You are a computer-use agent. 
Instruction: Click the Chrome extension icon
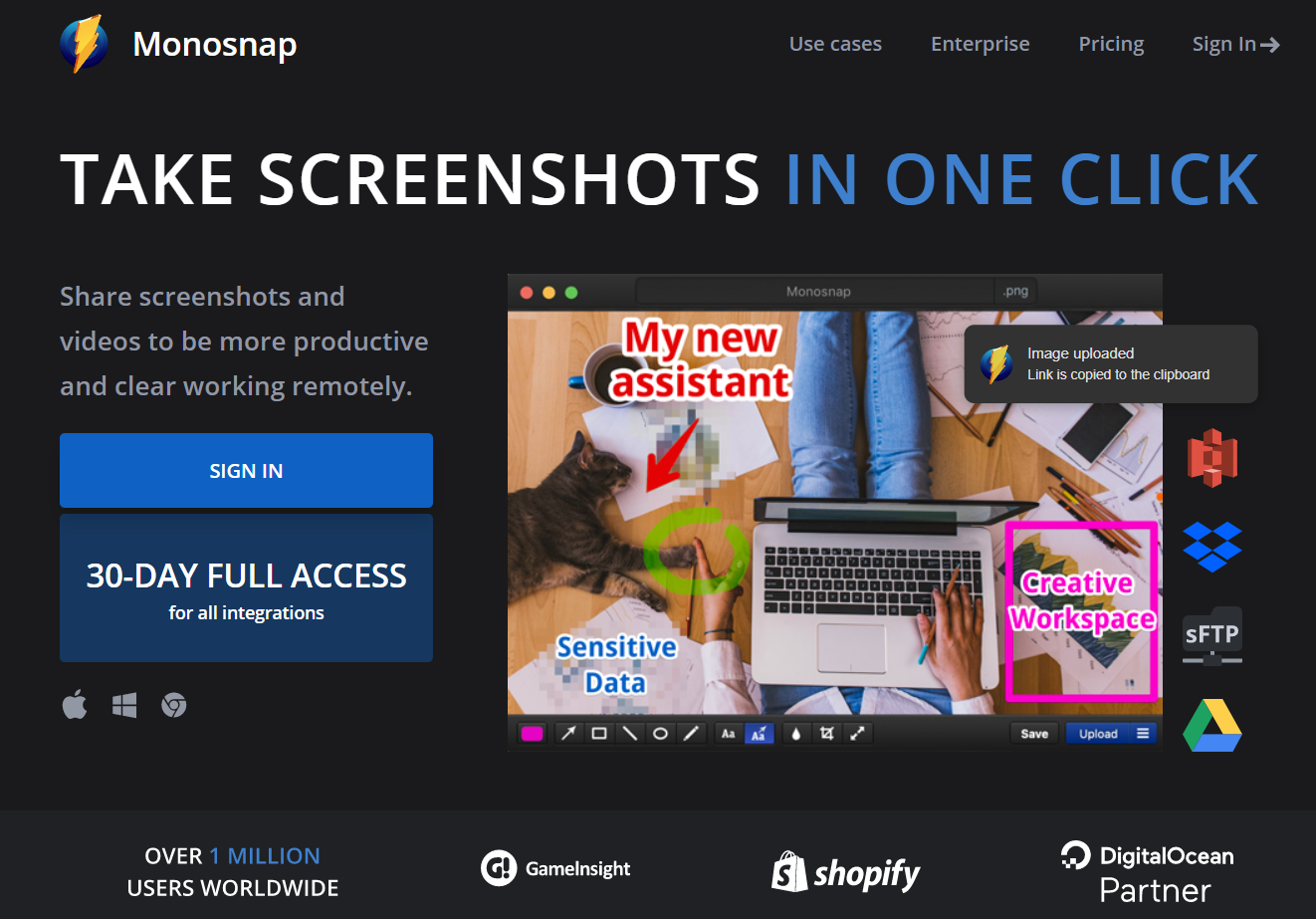[174, 706]
